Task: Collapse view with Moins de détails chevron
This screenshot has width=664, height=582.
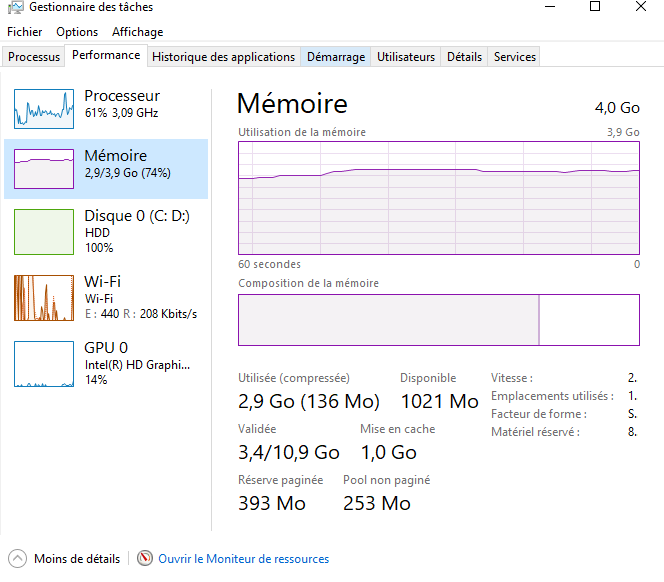Action: pos(18,559)
